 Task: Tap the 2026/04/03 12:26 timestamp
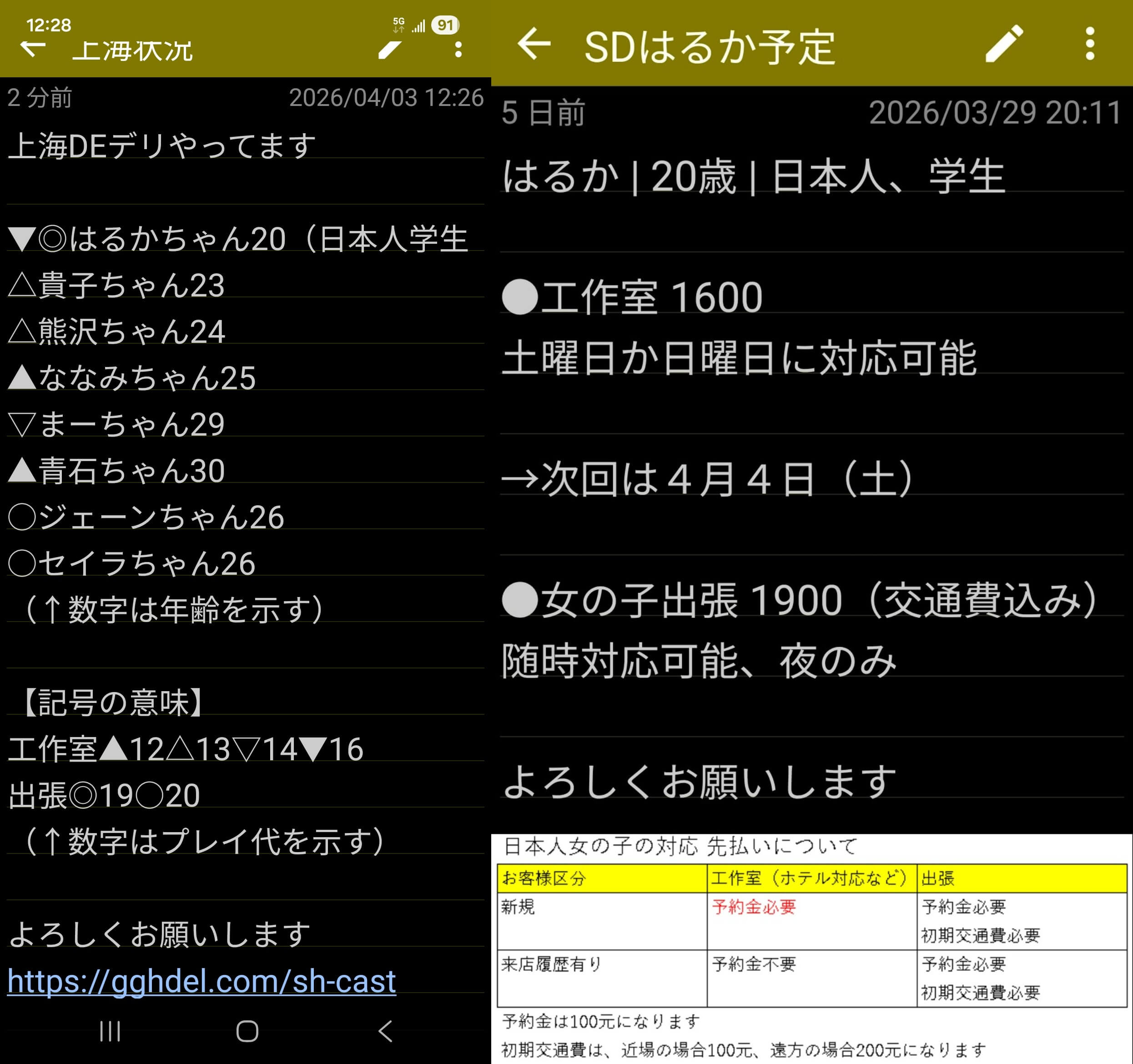point(386,97)
